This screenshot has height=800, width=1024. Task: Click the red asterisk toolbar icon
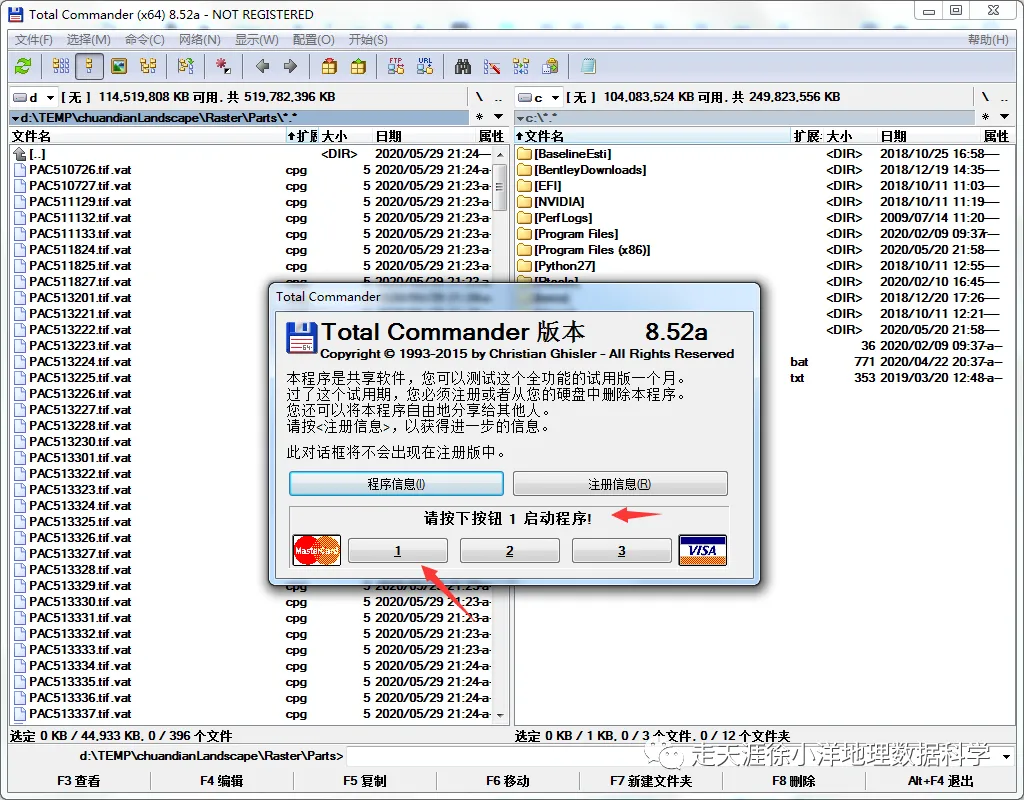[x=223, y=66]
